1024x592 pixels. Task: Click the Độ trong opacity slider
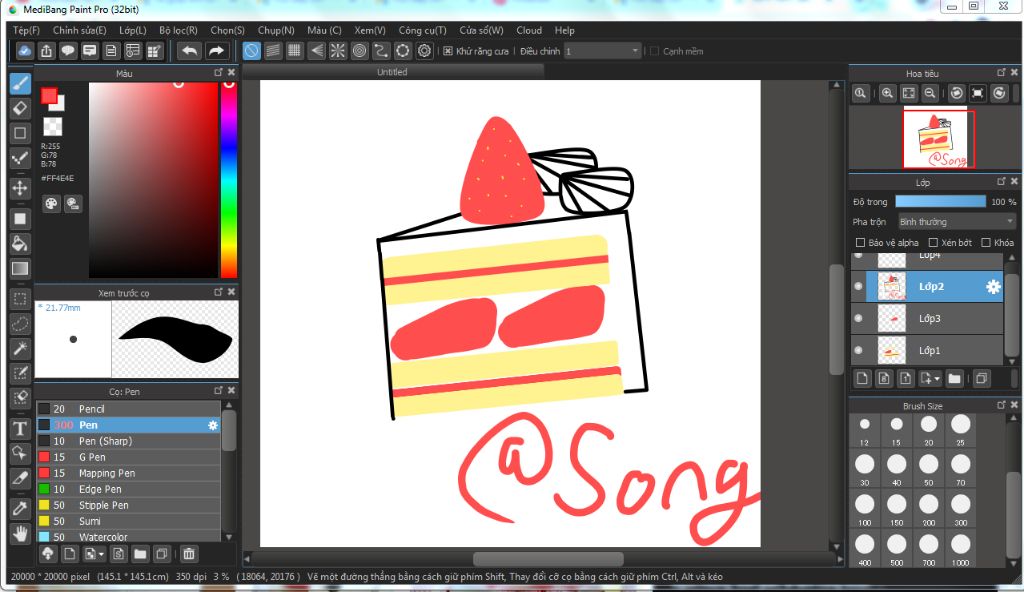[940, 202]
